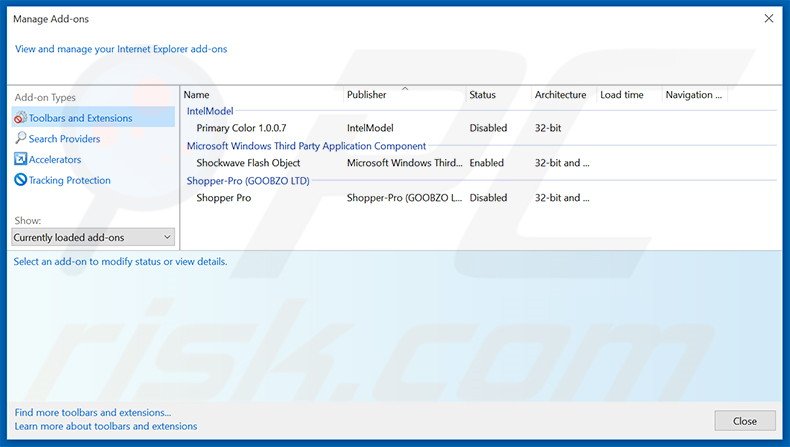790x447 pixels.
Task: Open Find more toolbars and extensions link
Action: [93, 412]
